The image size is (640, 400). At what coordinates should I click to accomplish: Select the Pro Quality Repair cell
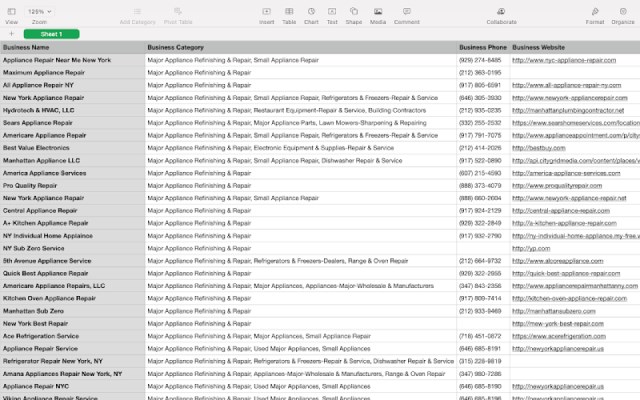tap(73, 185)
